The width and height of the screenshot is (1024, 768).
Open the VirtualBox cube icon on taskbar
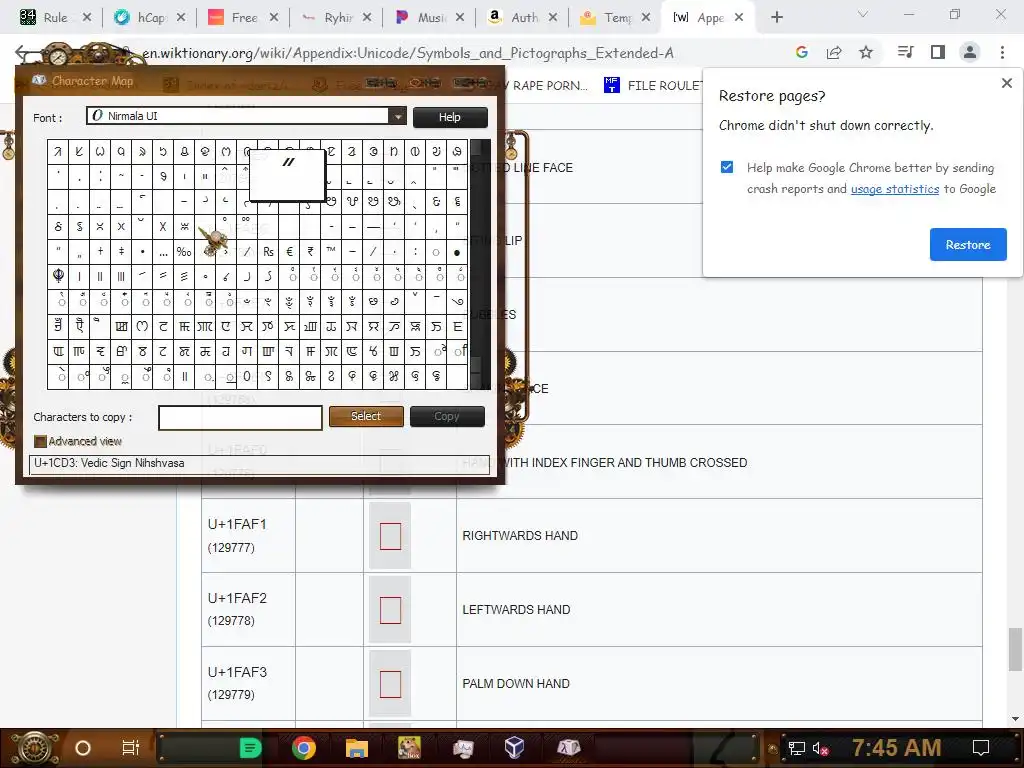coord(515,747)
